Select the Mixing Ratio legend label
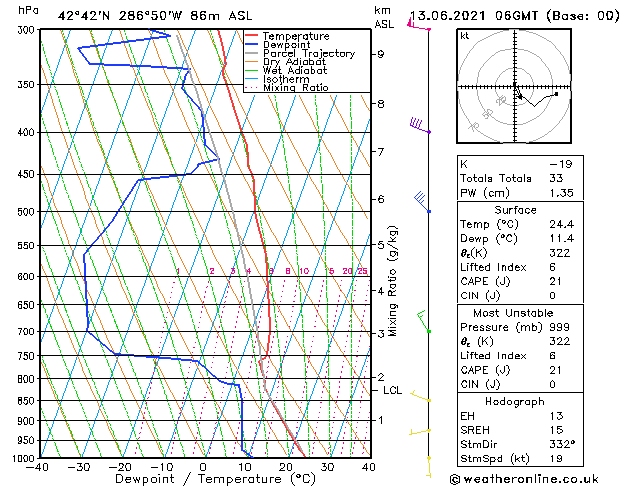Screen dimensions: 629x486 coord(296,88)
